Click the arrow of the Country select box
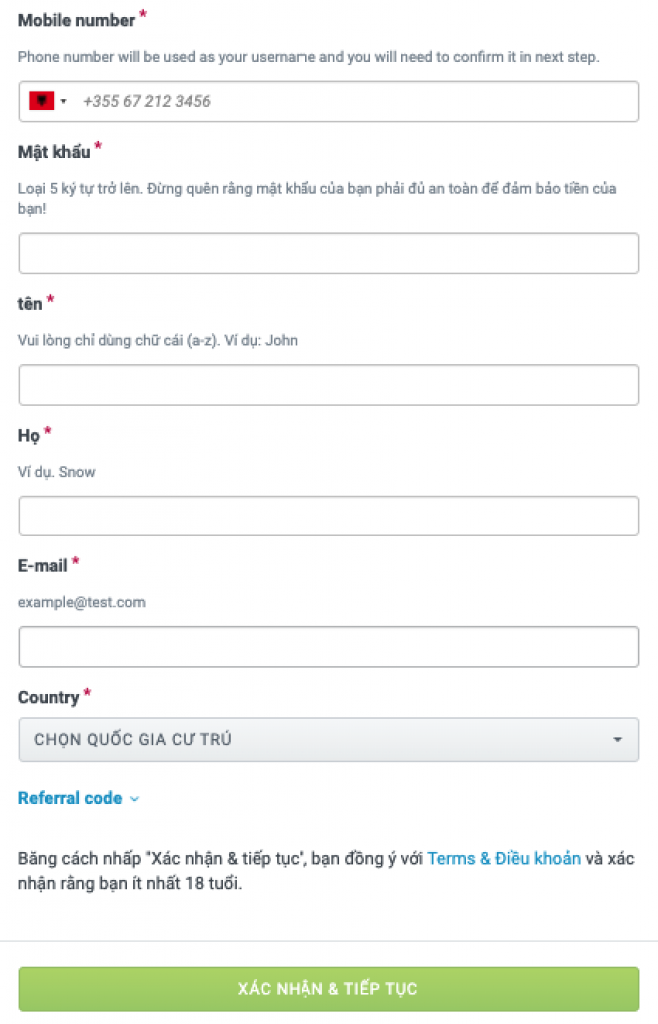This screenshot has width=658, height=1024. (x=617, y=739)
